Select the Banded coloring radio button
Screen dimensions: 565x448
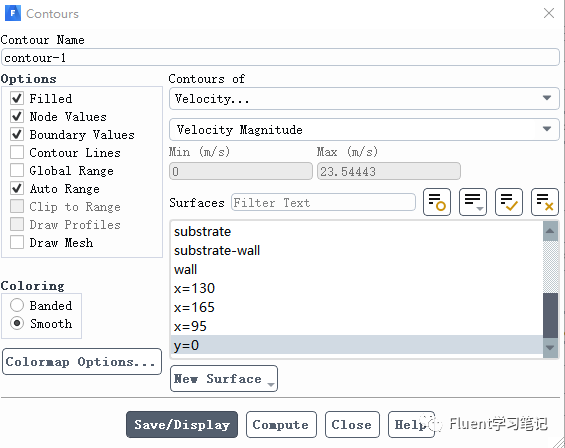(x=17, y=305)
